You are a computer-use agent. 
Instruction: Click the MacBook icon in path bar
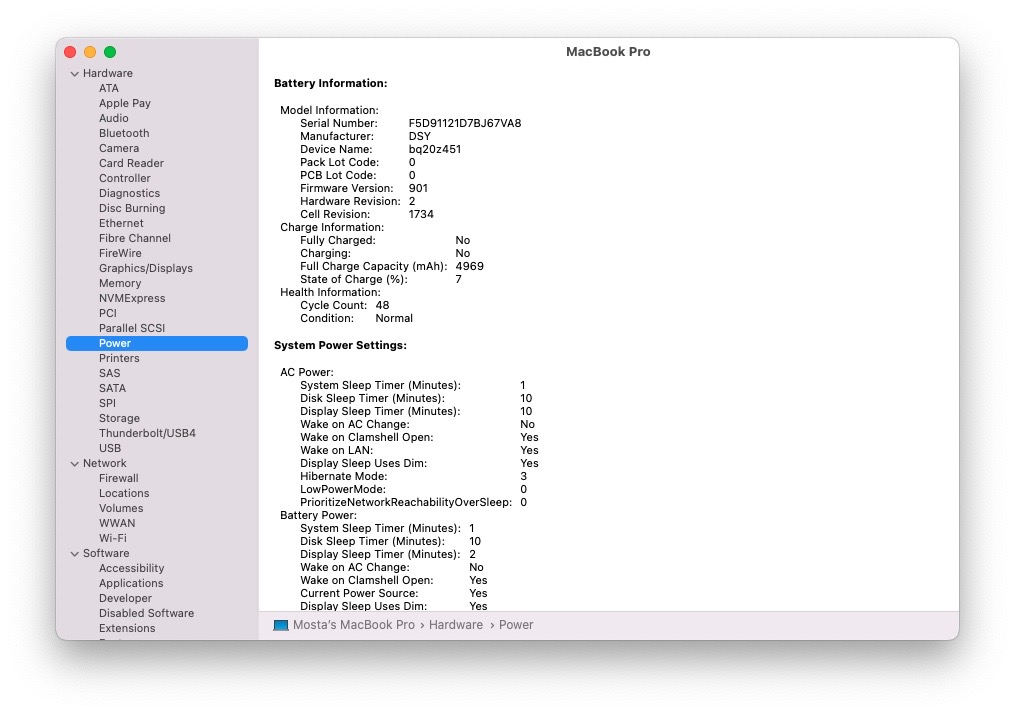click(x=280, y=625)
